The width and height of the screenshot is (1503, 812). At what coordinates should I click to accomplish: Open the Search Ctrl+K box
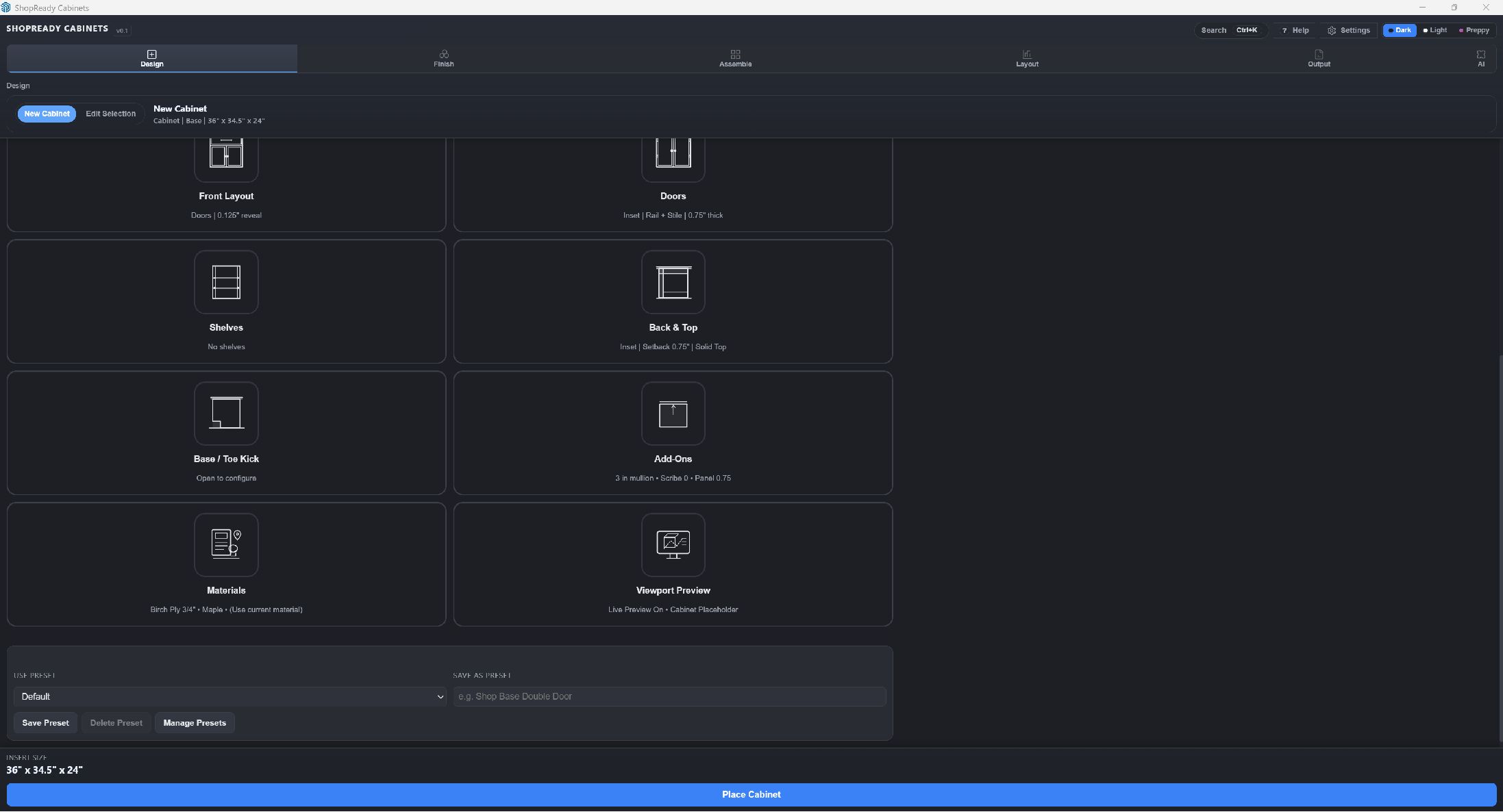(x=1230, y=30)
